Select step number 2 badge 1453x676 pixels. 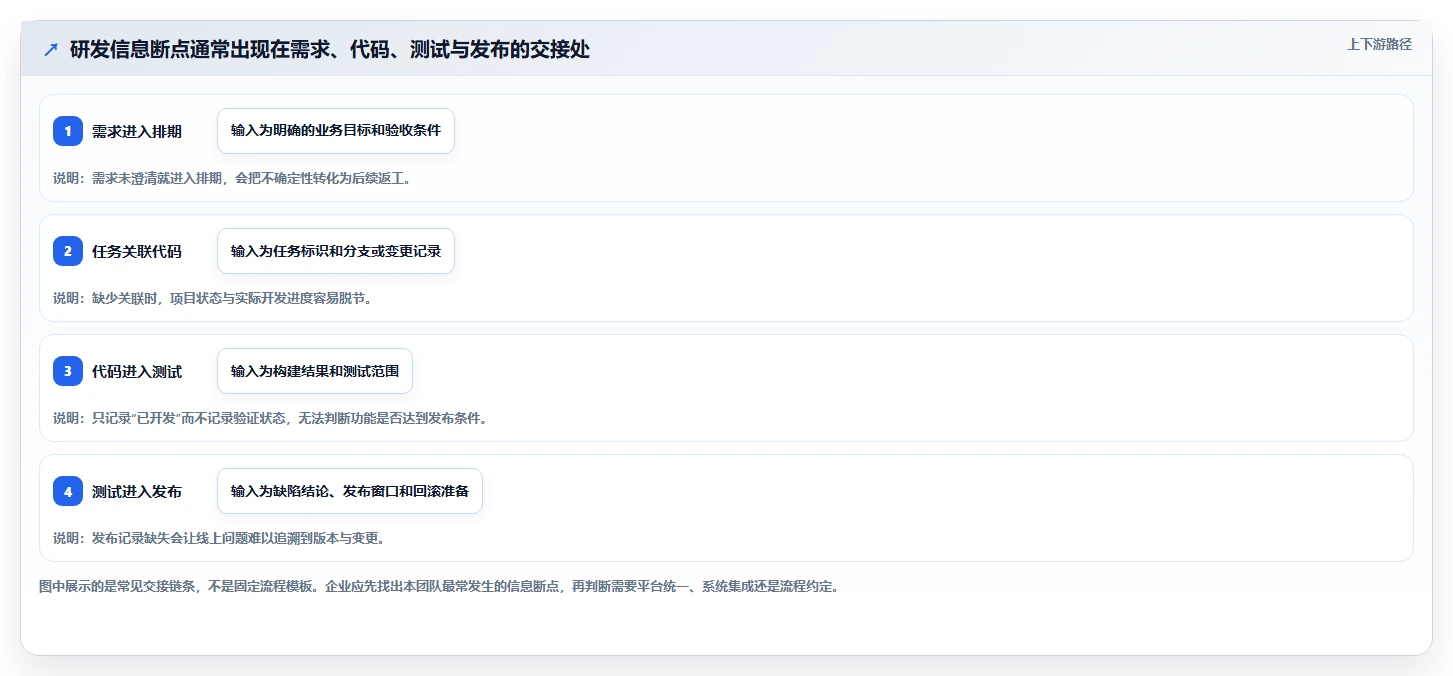(68, 251)
